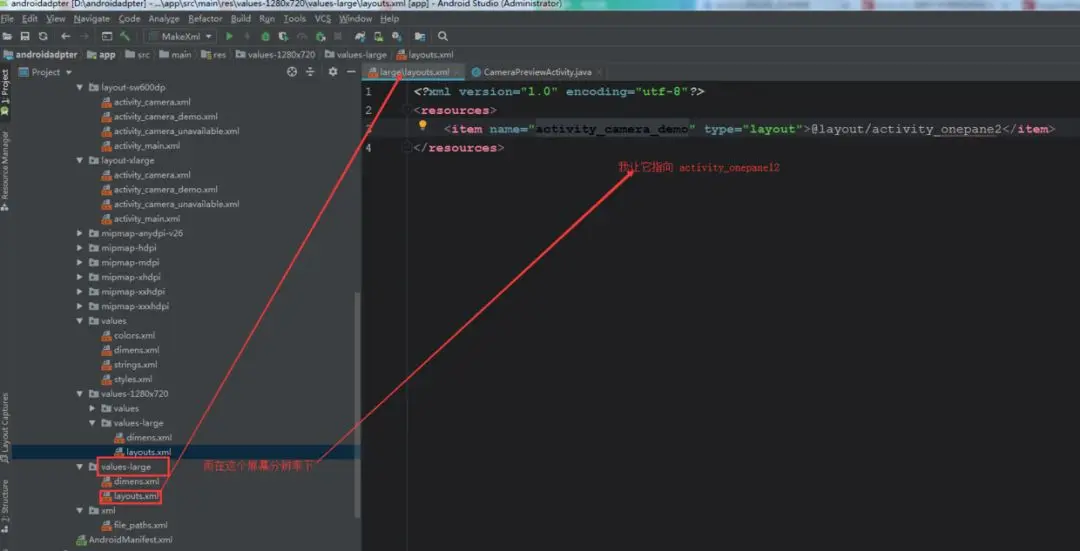Click the Attach Debugger to Process icon
The image size is (1080, 551).
click(320, 37)
